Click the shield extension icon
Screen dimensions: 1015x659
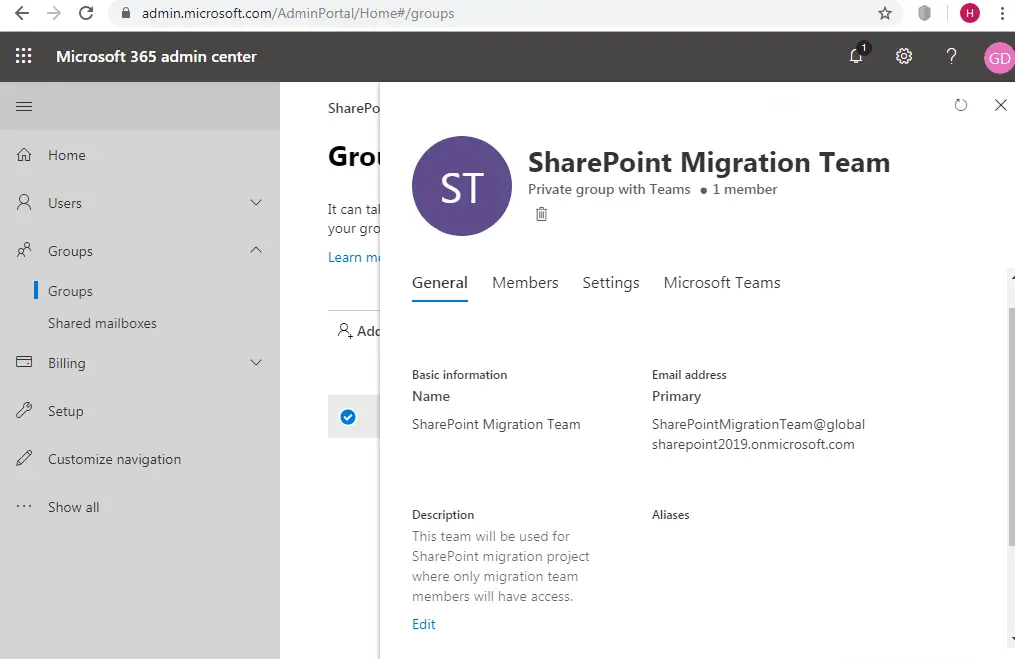coord(924,13)
